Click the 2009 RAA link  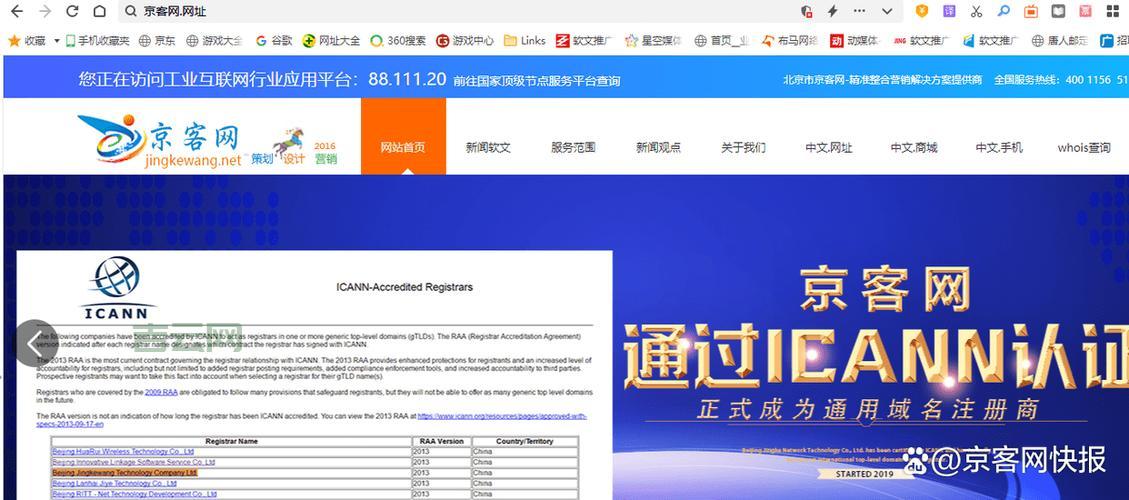[161, 393]
